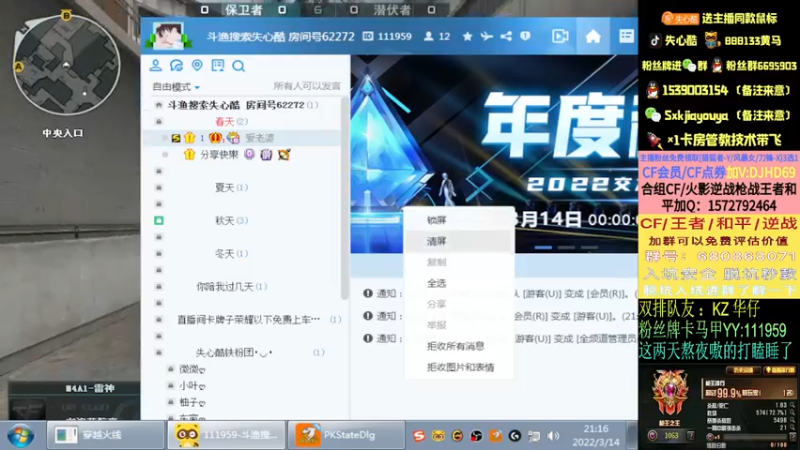The width and height of the screenshot is (800, 450).
Task: Click the green icon beside 秋天
Action: (x=159, y=220)
